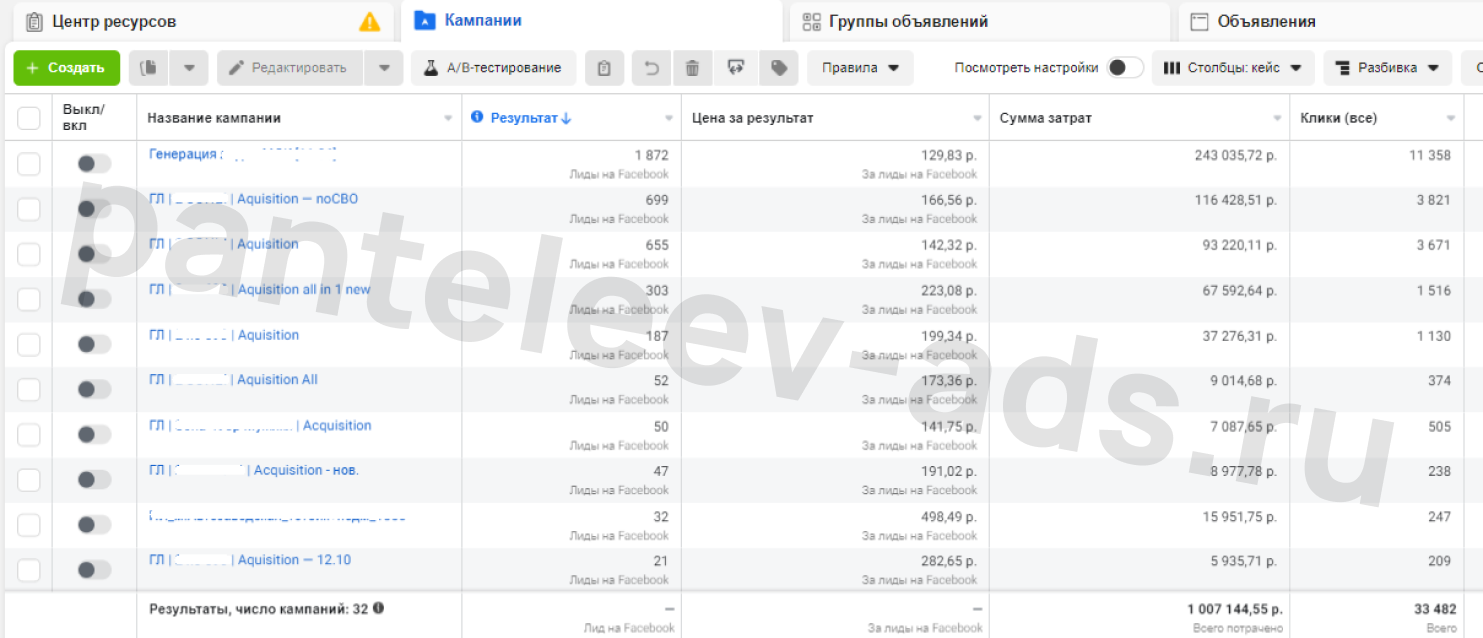Tick the checkbox for the Генерация campaign row
Screen dimensions: 1483x638
pyautogui.click(x=28, y=163)
